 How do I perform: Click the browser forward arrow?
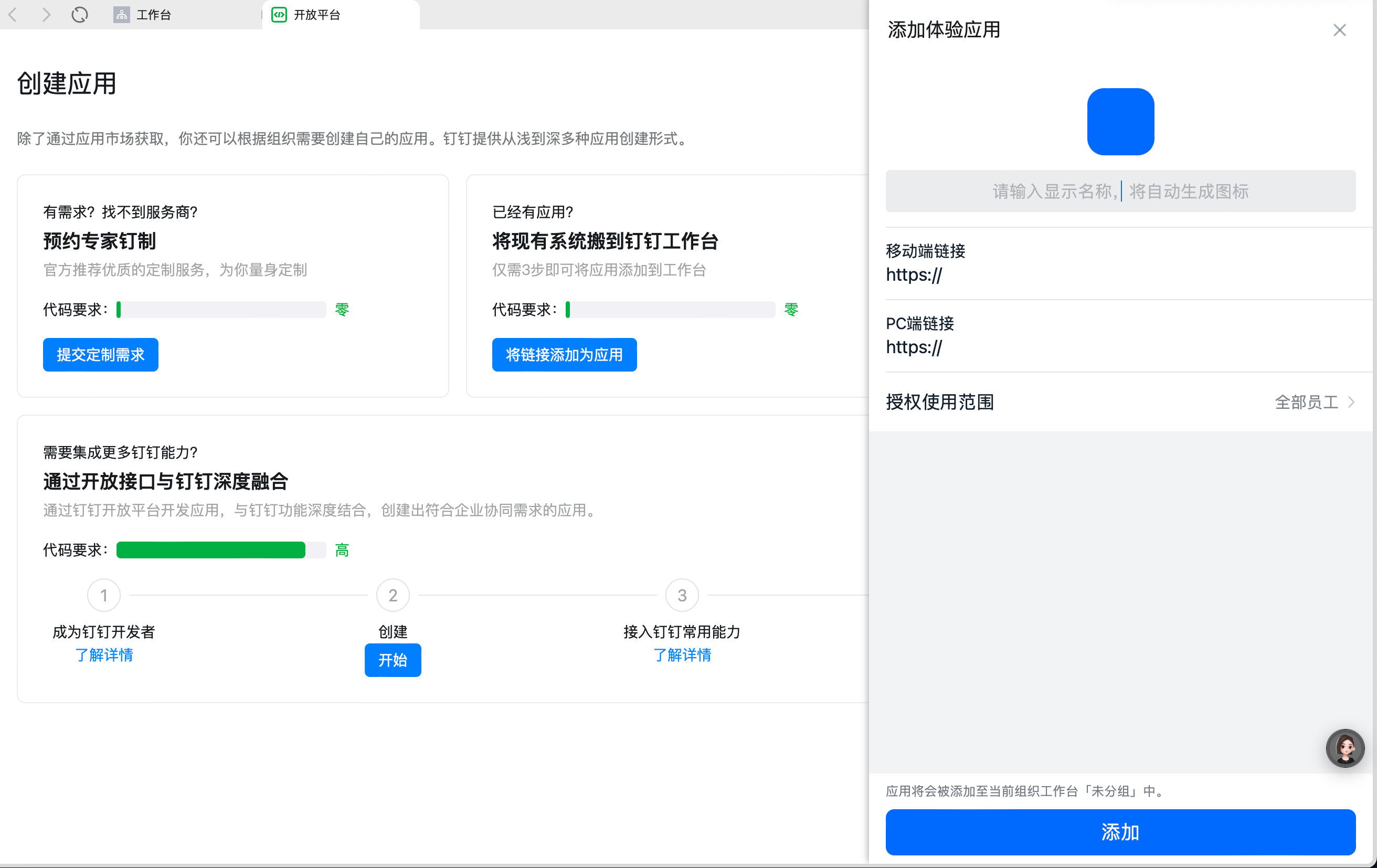pos(46,15)
